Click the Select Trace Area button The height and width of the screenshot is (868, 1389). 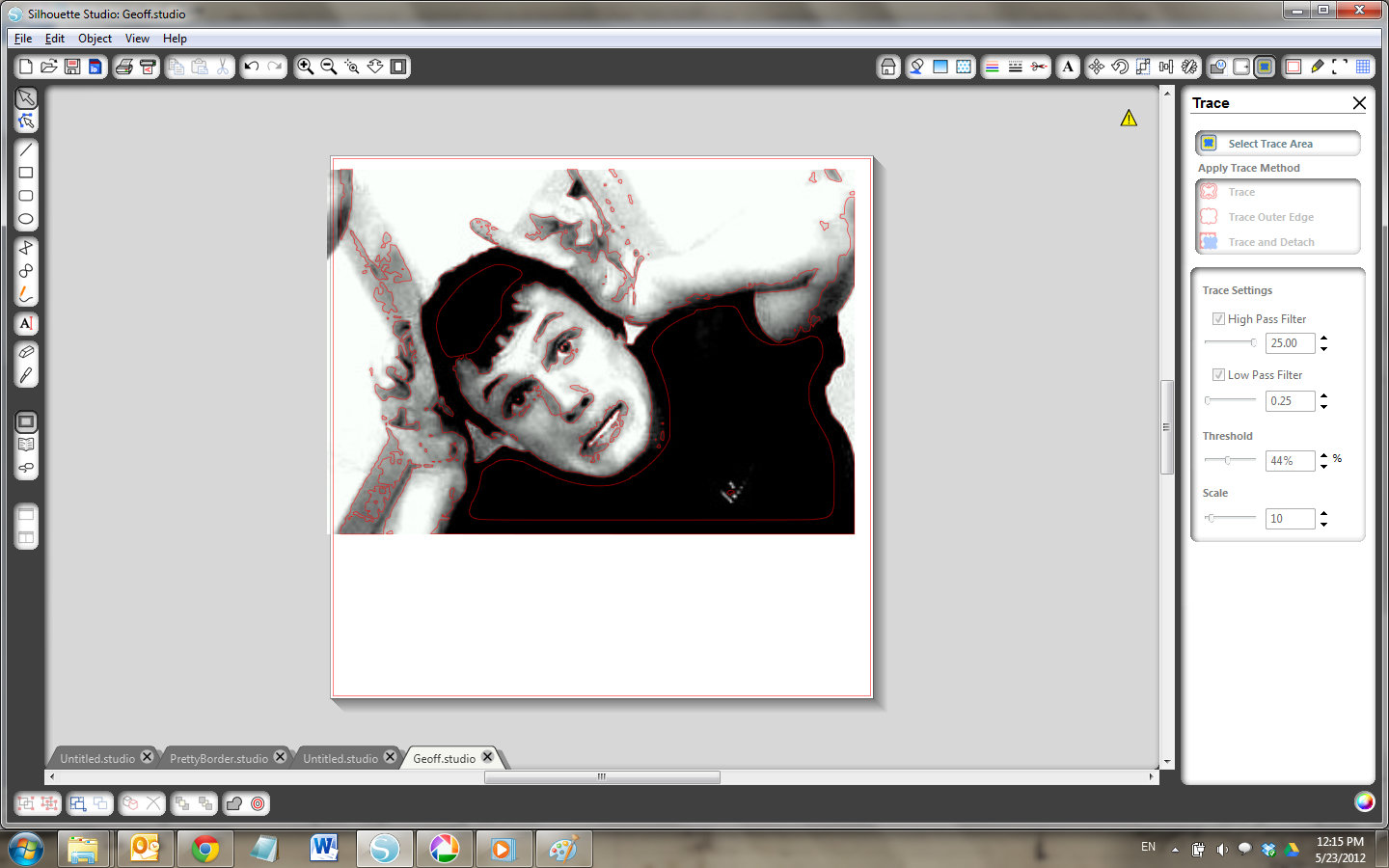click(1277, 144)
